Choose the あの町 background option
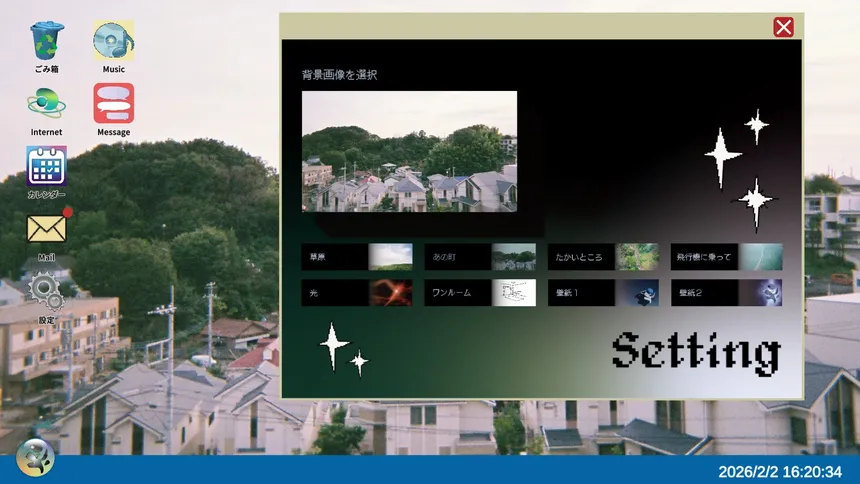The image size is (860, 484). [480, 257]
